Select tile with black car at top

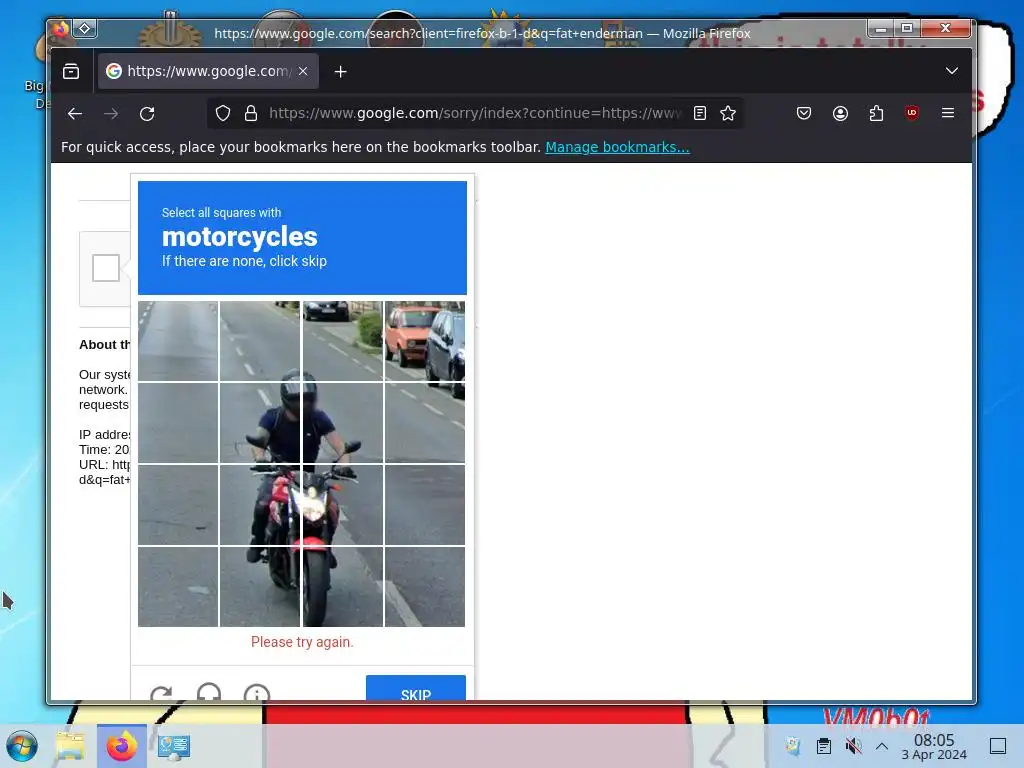tap(342, 341)
